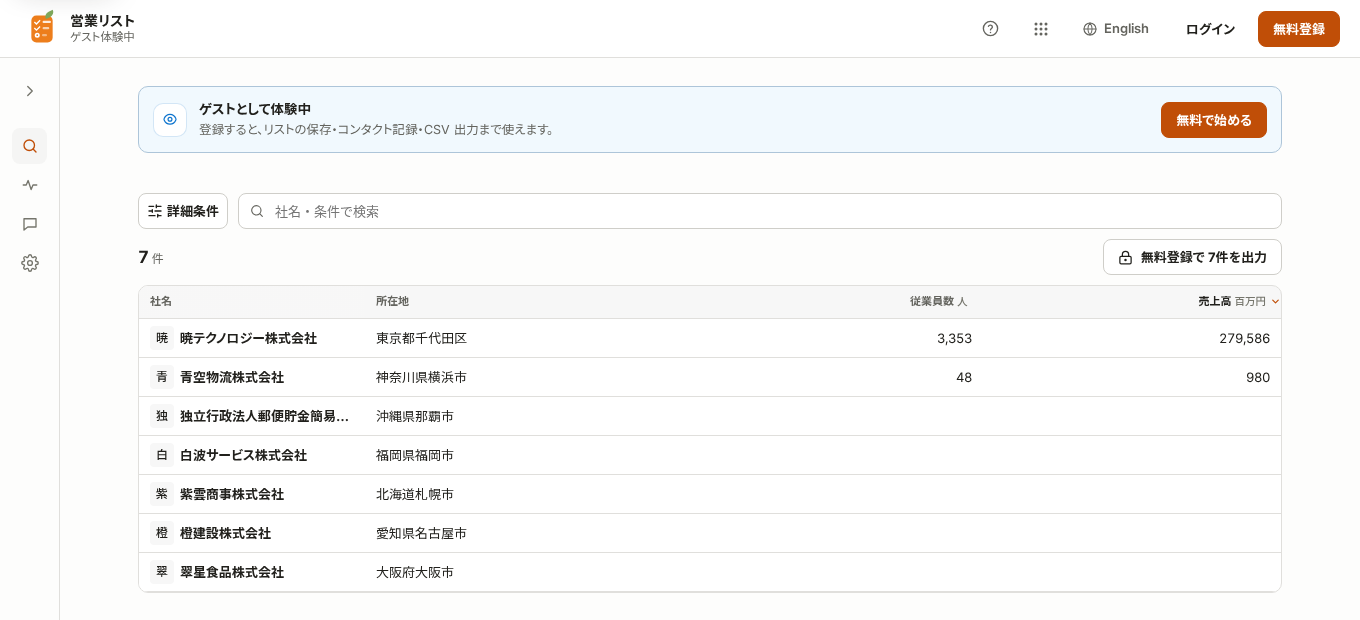The width and height of the screenshot is (1360, 620).
Task: Switch language to English
Action: click(1116, 29)
